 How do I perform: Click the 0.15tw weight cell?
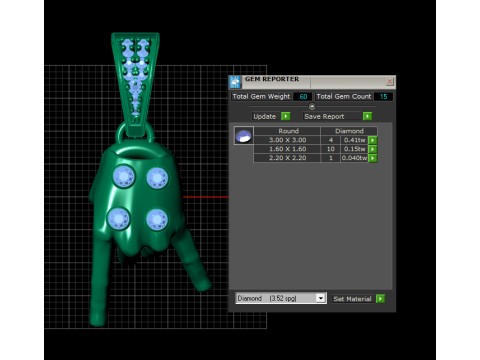pos(355,149)
